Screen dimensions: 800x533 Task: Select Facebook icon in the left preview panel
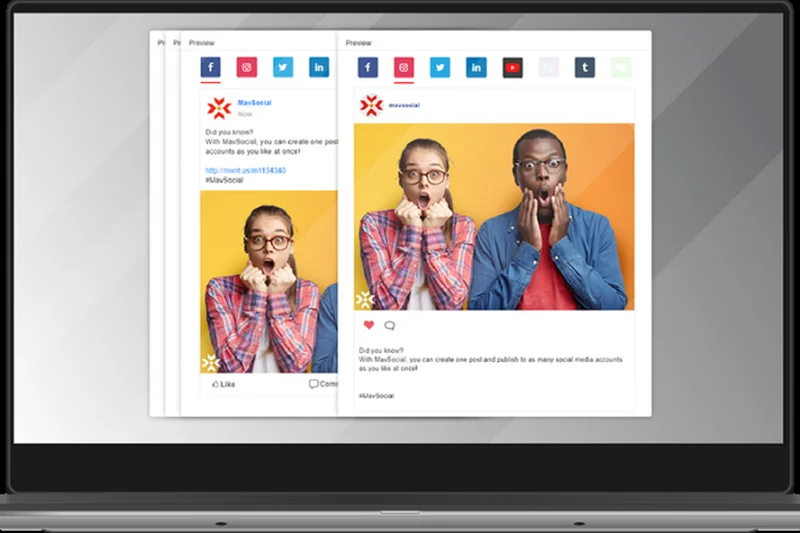(210, 67)
